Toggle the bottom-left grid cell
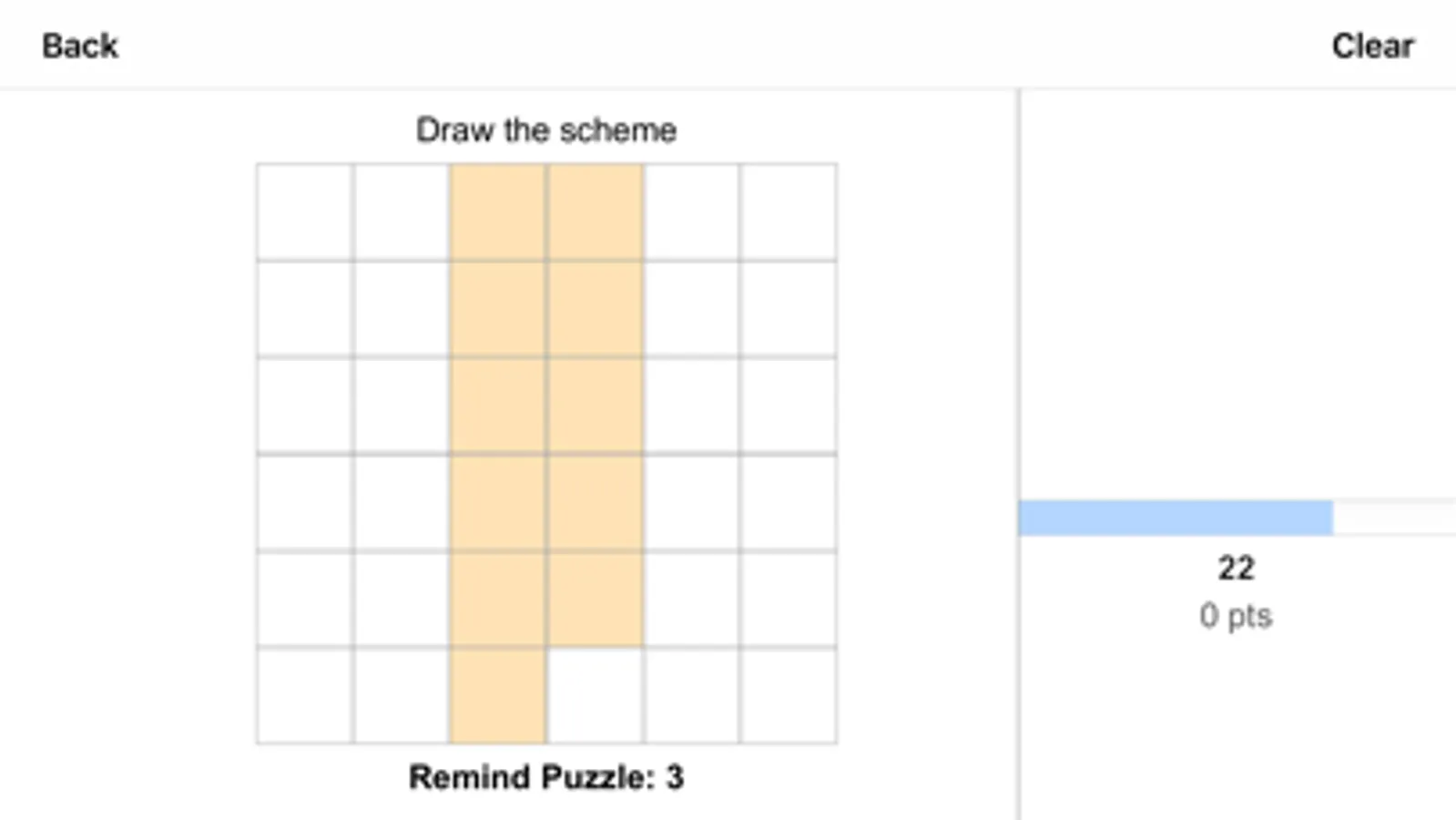 click(x=305, y=695)
